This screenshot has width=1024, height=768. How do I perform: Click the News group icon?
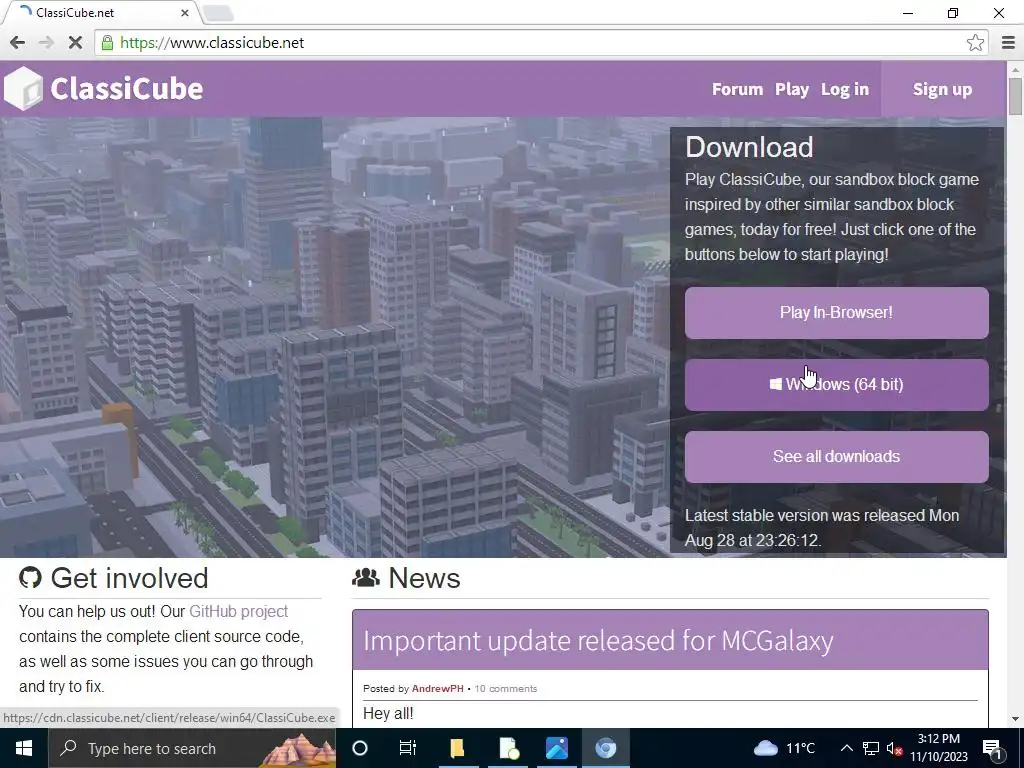coord(366,577)
